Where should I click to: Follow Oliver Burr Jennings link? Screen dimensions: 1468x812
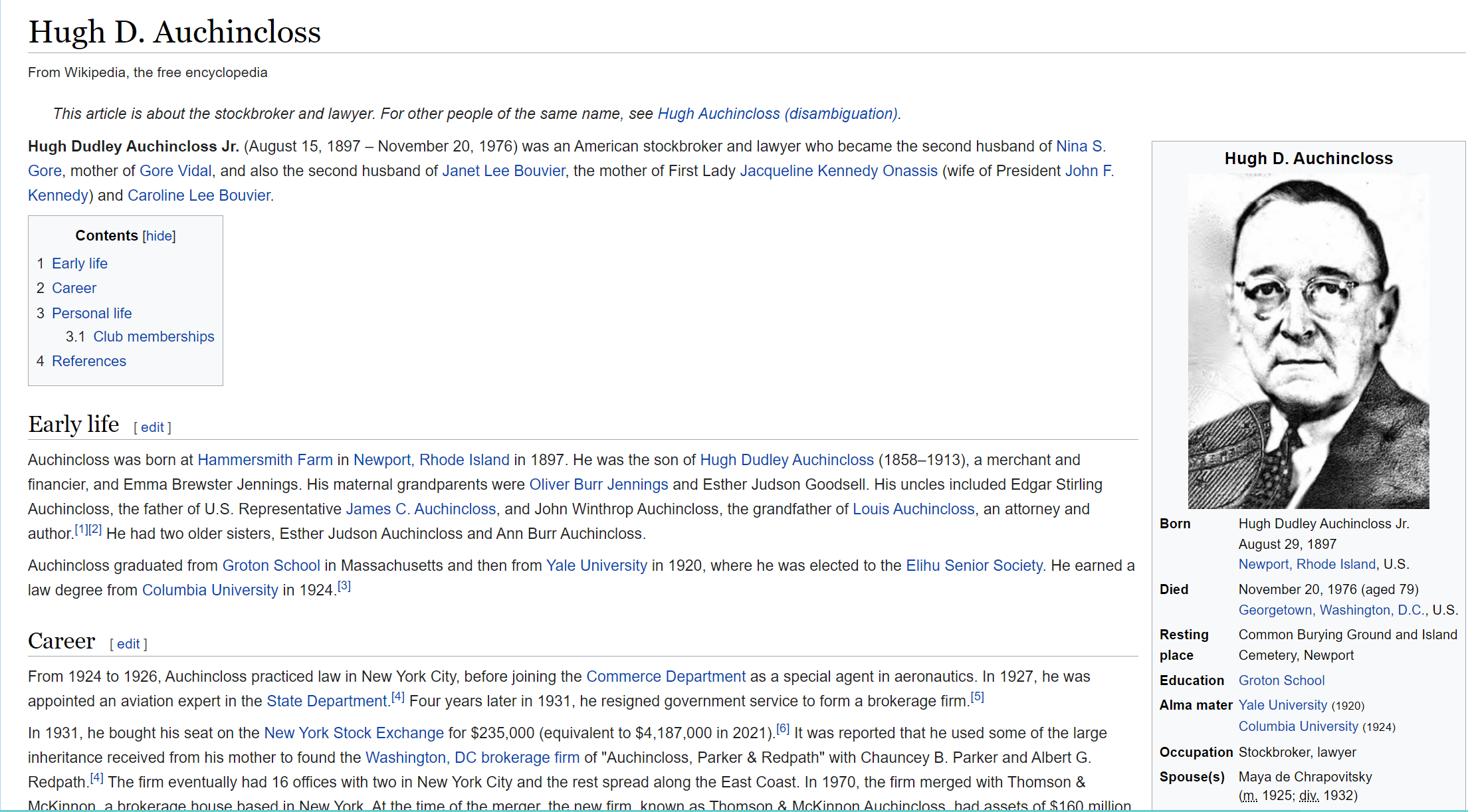tap(599, 484)
